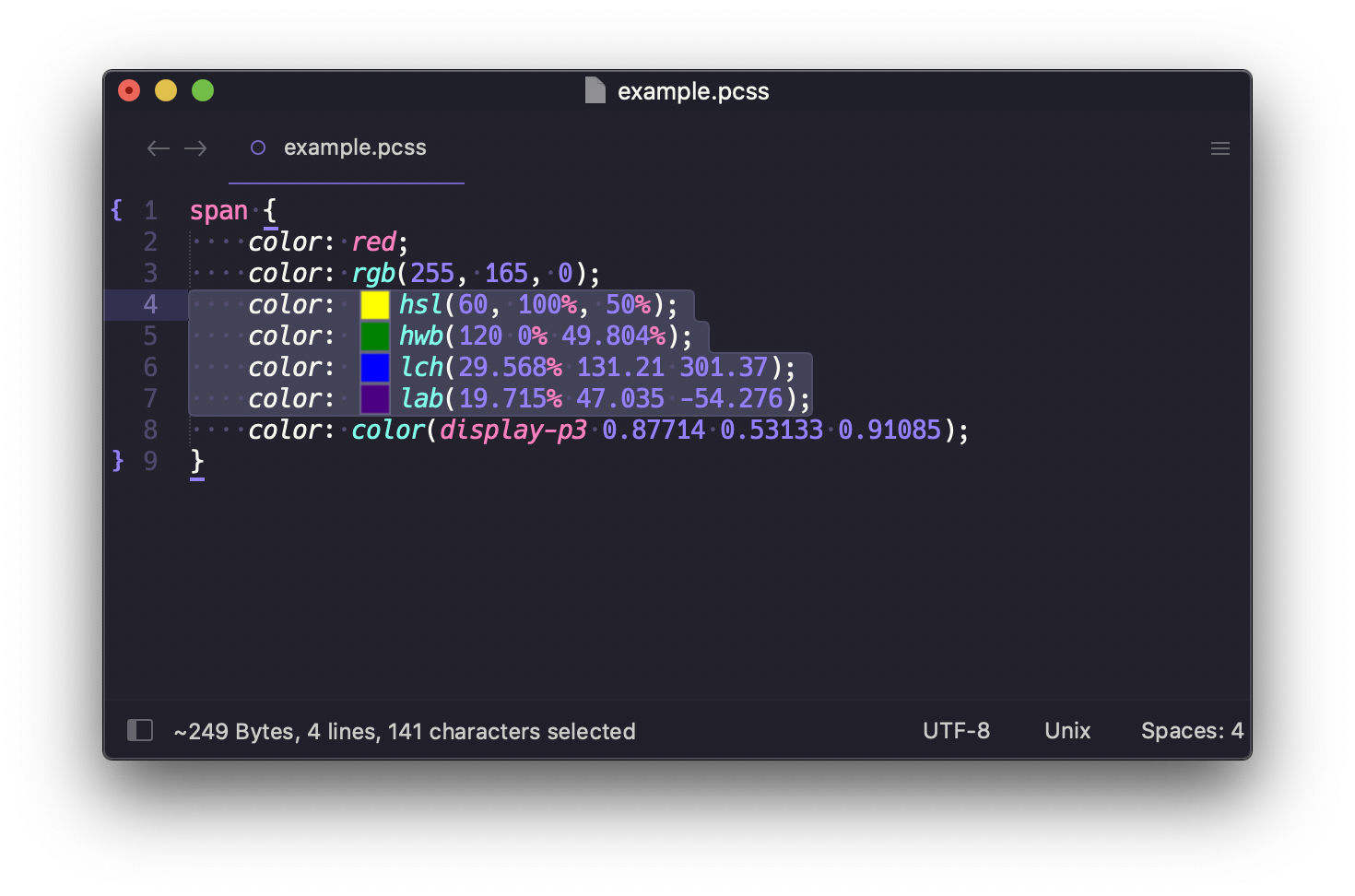
Task: Click line number 2 in gutter
Action: click(x=150, y=242)
